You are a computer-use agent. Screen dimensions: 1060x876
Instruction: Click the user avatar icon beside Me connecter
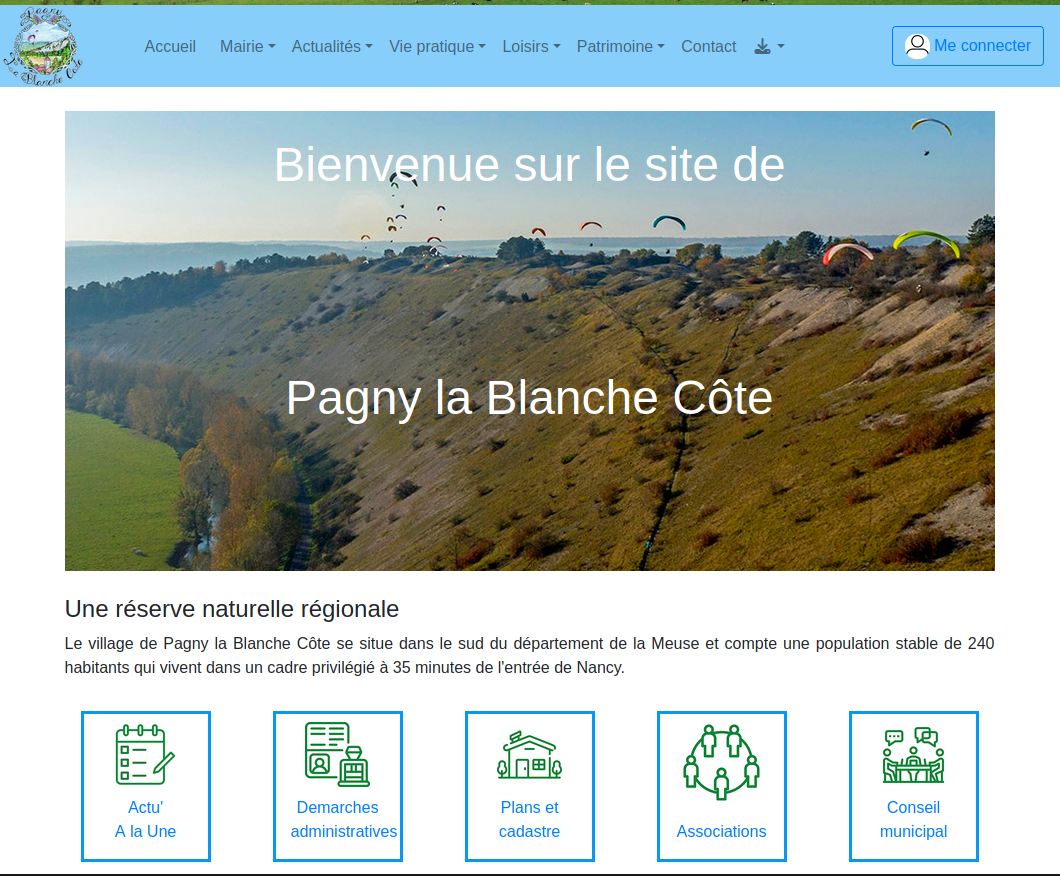click(916, 46)
